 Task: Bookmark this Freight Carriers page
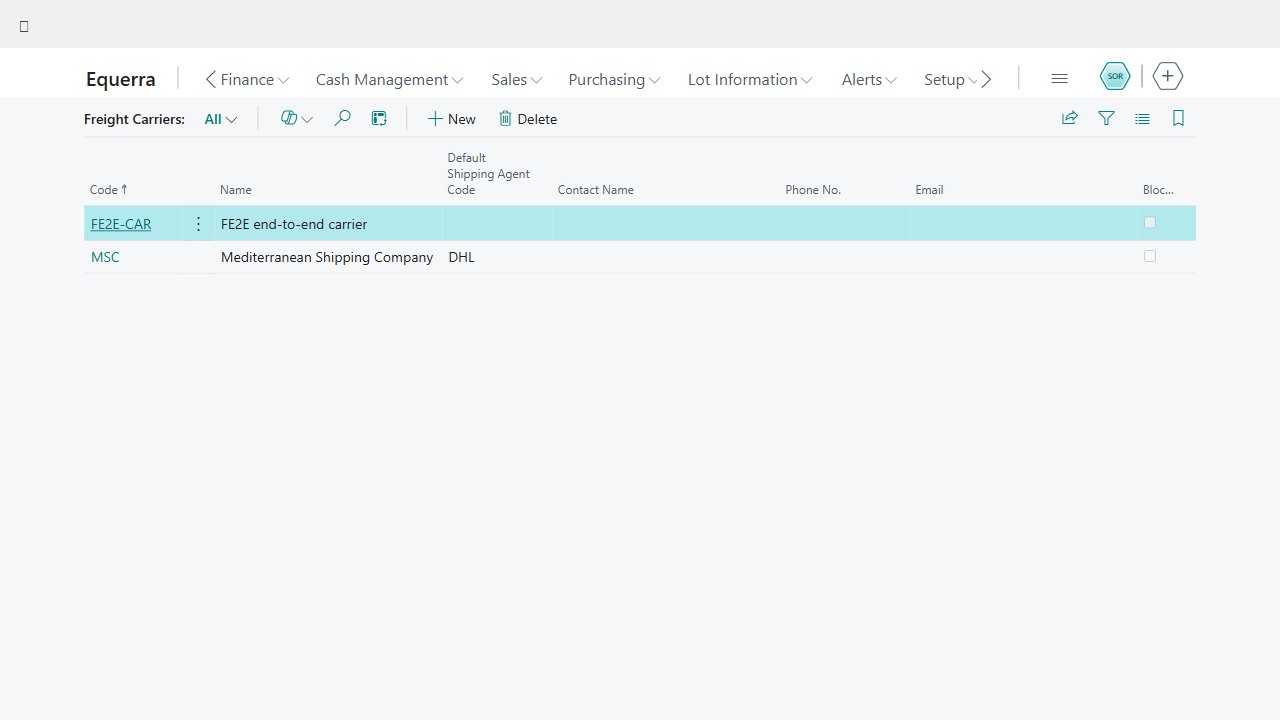tap(1178, 118)
